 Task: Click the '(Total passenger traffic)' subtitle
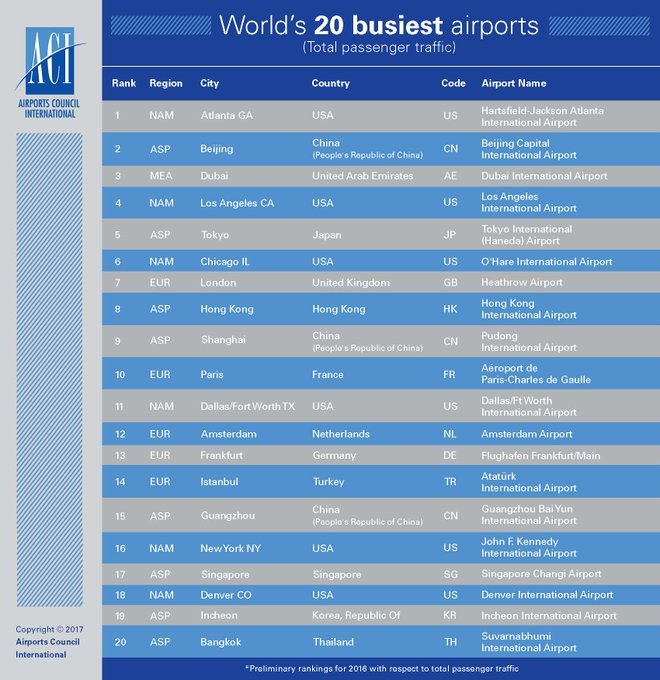click(379, 47)
